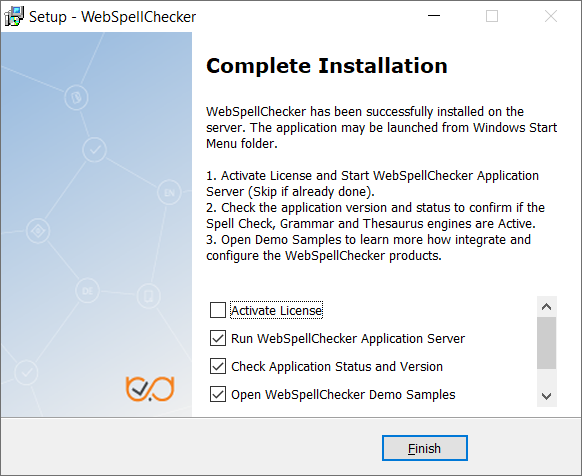
Task: Click the diamond circle icon on left banner
Action: pyautogui.click(x=38, y=231)
